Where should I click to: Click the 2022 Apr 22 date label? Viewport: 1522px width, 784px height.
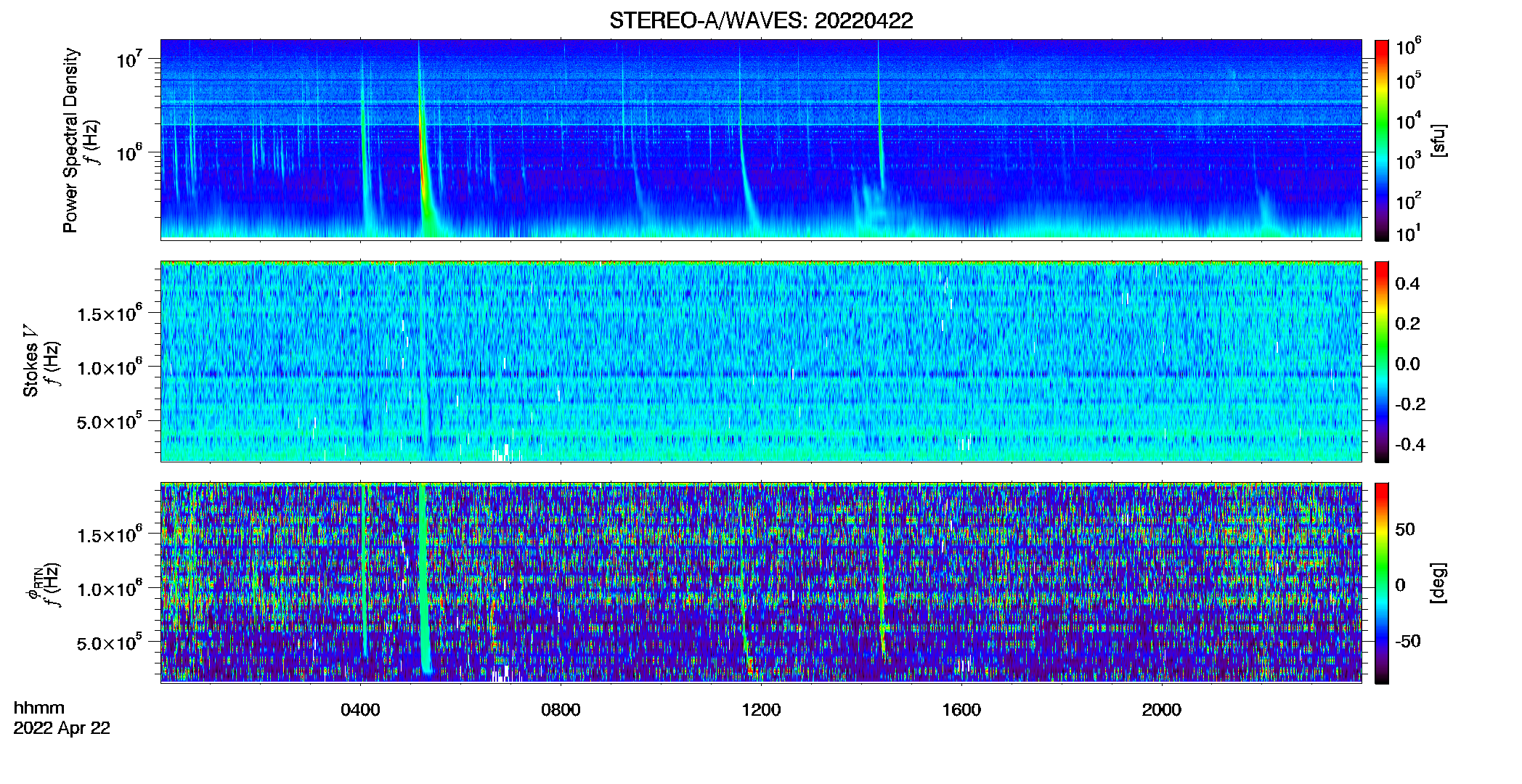pos(62,728)
